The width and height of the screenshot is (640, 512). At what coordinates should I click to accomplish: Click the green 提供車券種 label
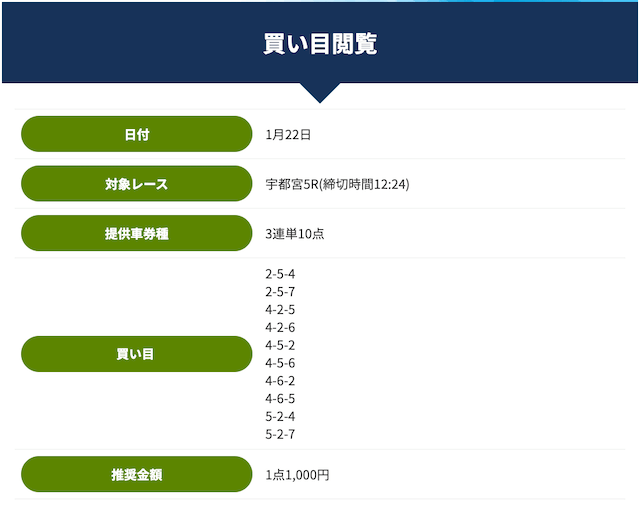click(x=136, y=234)
